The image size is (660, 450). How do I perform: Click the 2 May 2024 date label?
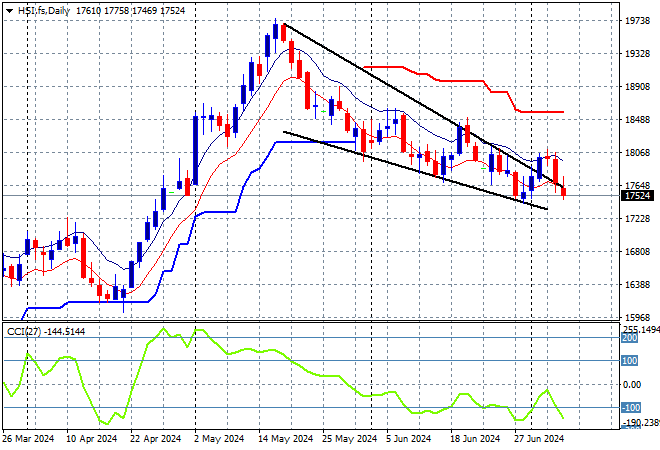tap(219, 439)
